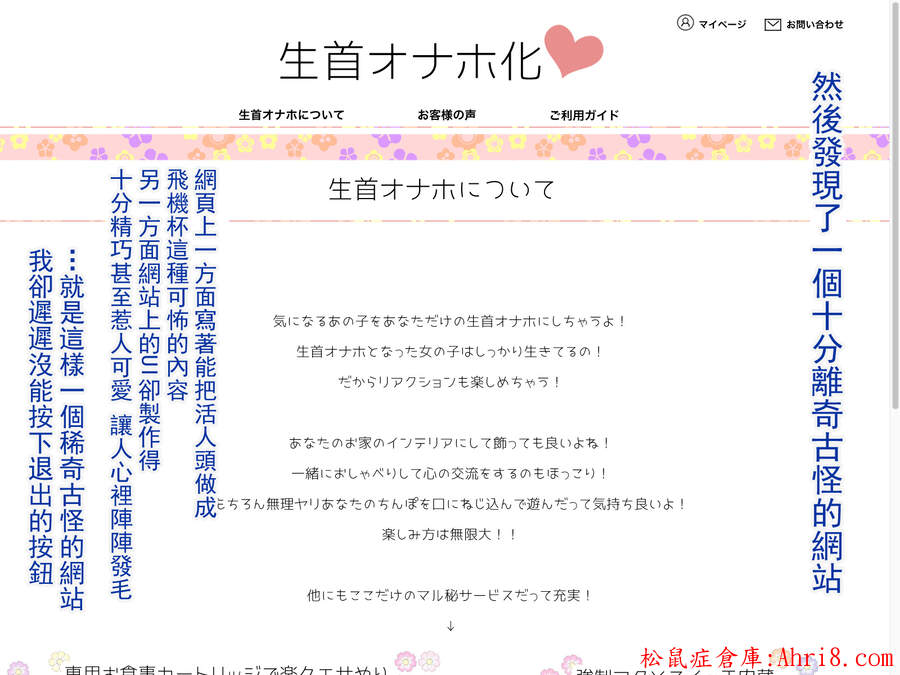Click the large site title text in header

410,60
